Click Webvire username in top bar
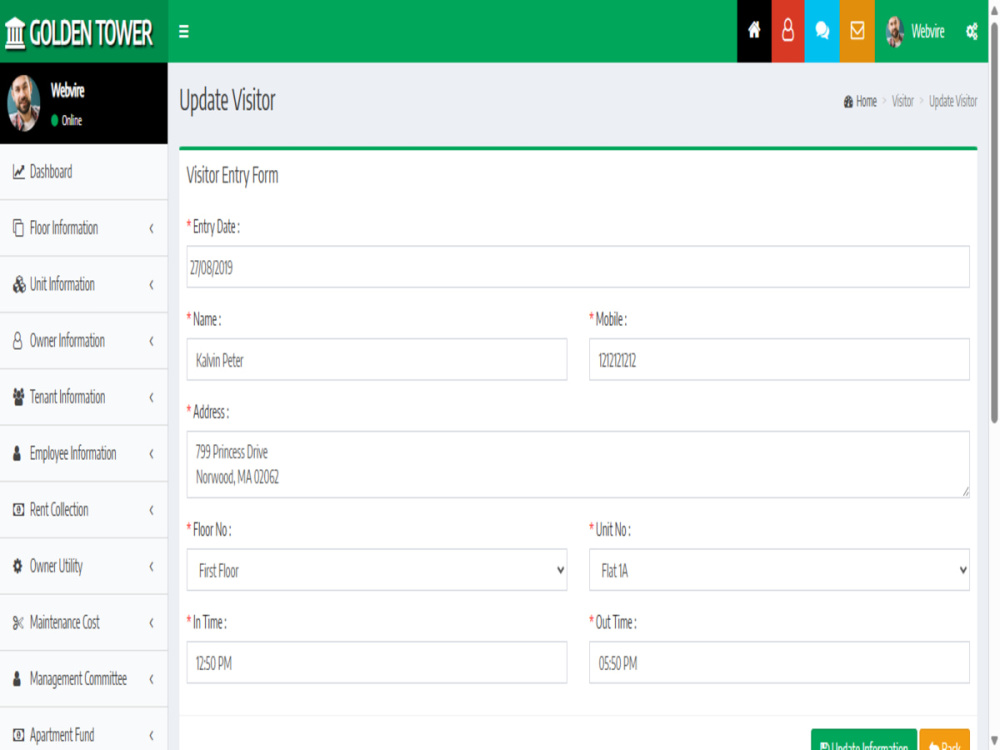The image size is (1000, 750). point(927,31)
